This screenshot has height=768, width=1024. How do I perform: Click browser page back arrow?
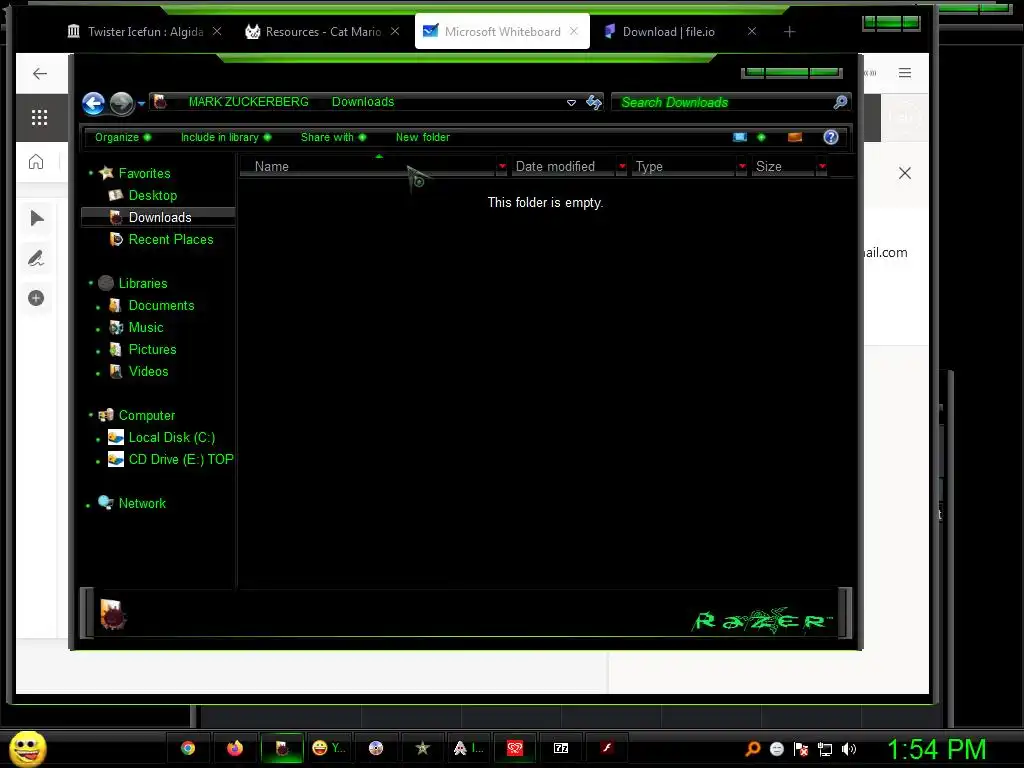(x=40, y=73)
